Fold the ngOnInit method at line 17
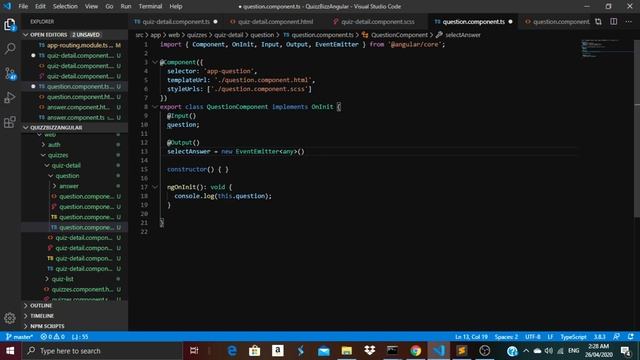Screen dimensions: 640x360 [x=155, y=187]
